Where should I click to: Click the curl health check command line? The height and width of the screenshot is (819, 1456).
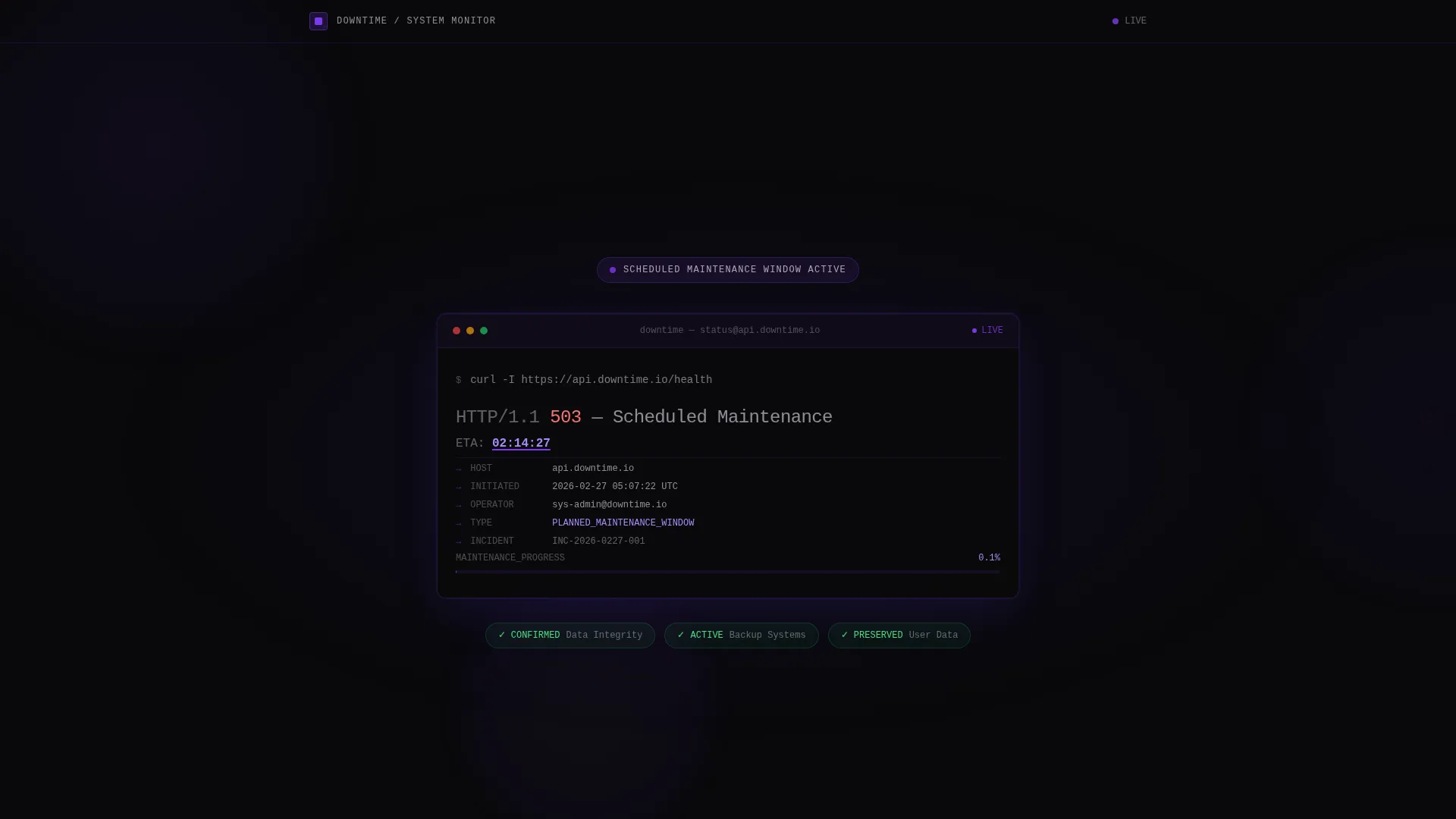tap(584, 380)
